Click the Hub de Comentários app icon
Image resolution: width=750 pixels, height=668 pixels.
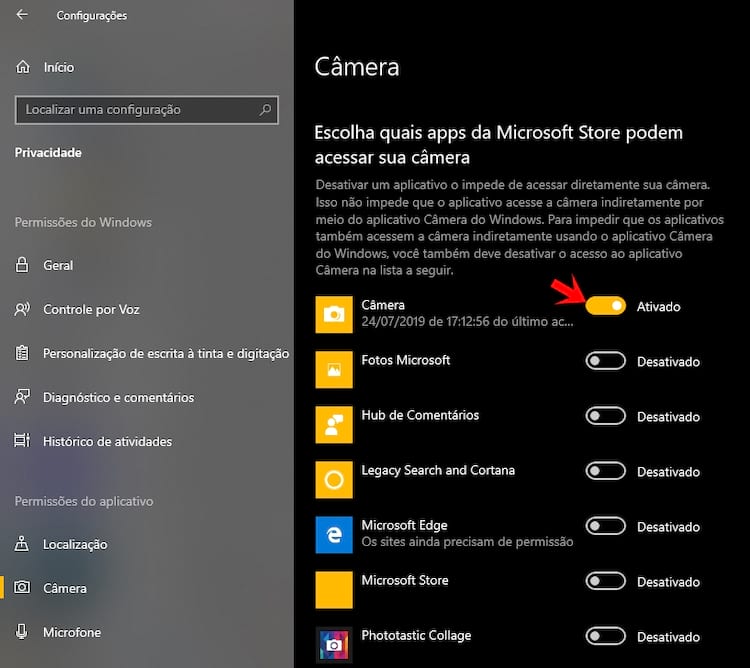pyautogui.click(x=334, y=424)
